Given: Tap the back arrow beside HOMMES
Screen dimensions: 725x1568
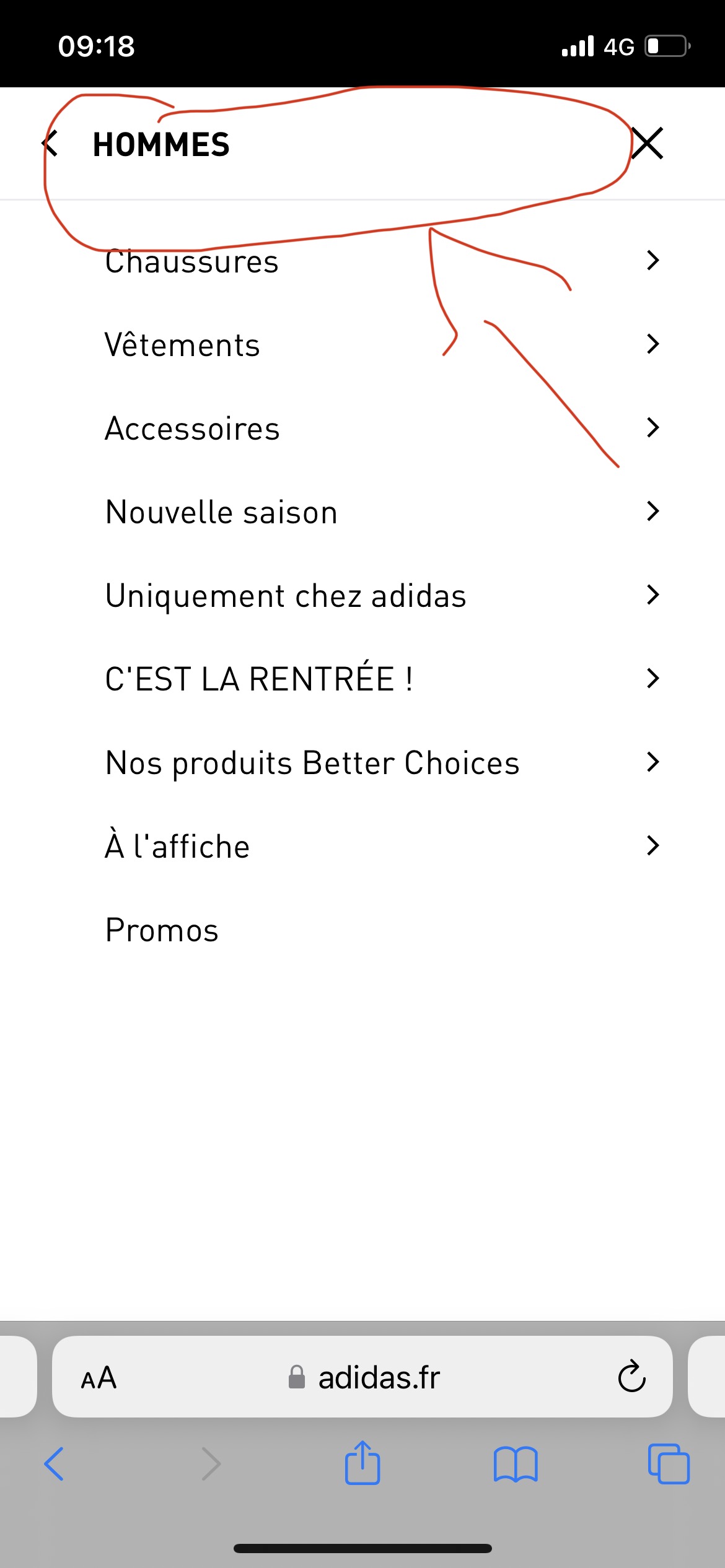Looking at the screenshot, I should click(x=51, y=144).
